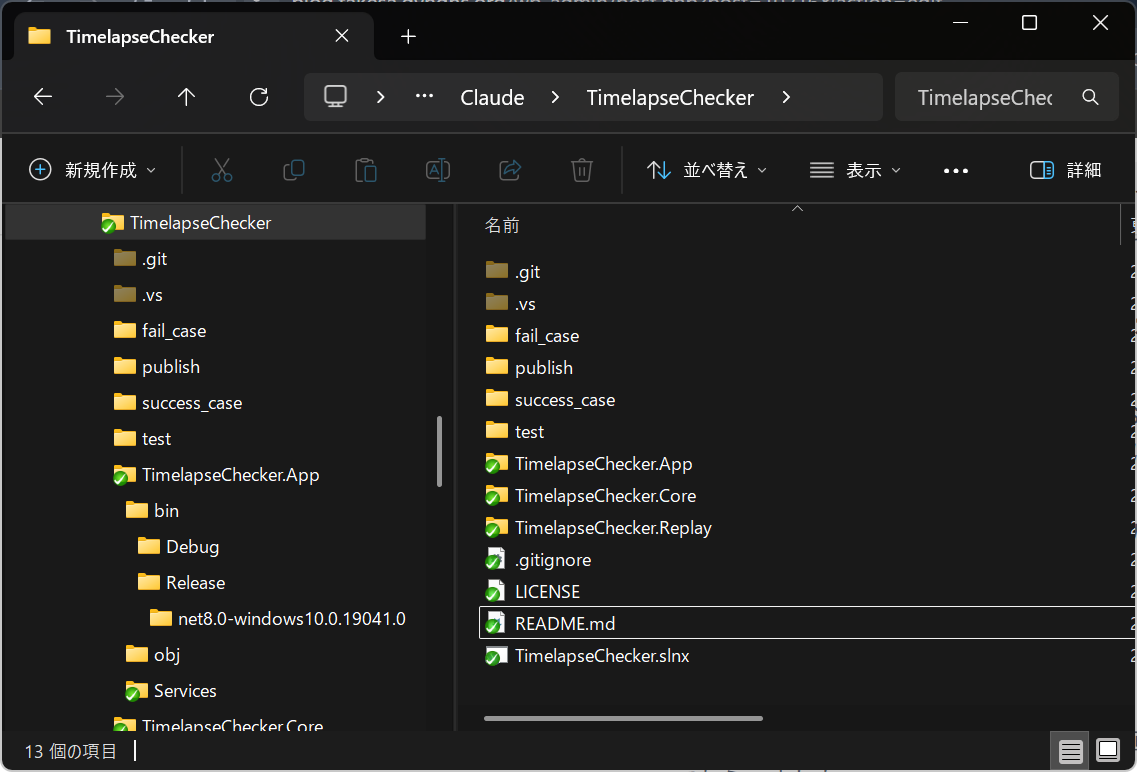Select TimelapseChecker.Replay folder in file list
This screenshot has width=1137, height=772.
[808, 528]
